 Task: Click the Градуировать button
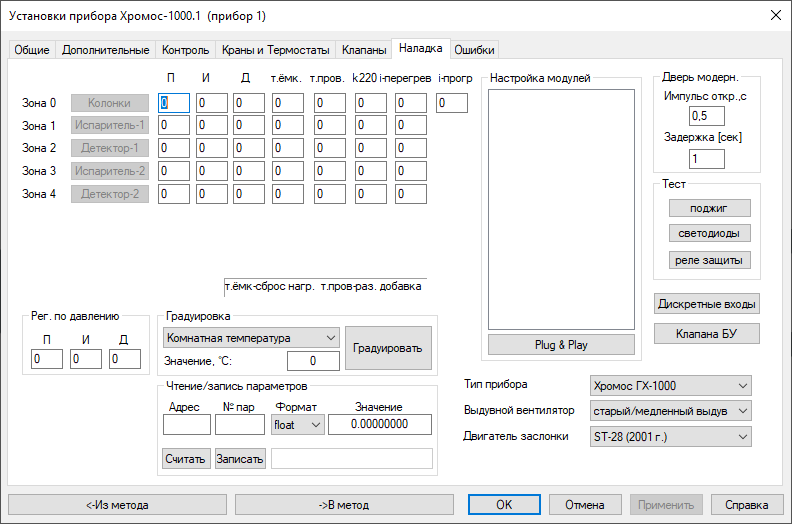[388, 348]
